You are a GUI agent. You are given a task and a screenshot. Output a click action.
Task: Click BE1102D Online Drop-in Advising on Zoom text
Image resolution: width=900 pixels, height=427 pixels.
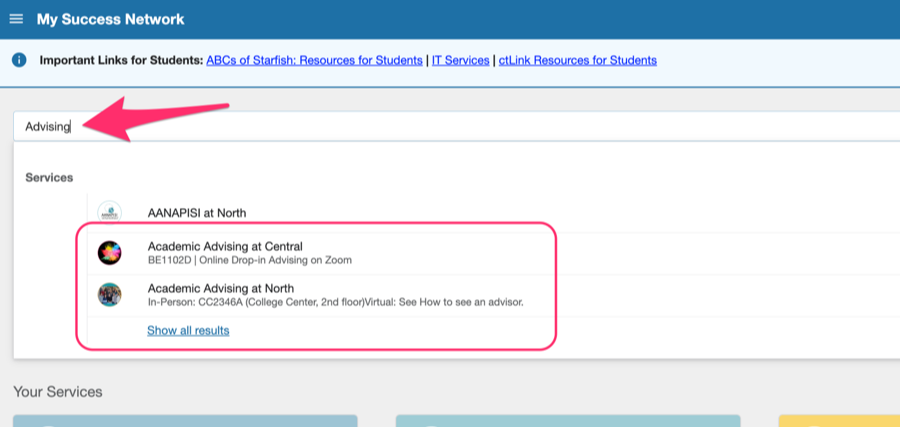pyautogui.click(x=250, y=261)
